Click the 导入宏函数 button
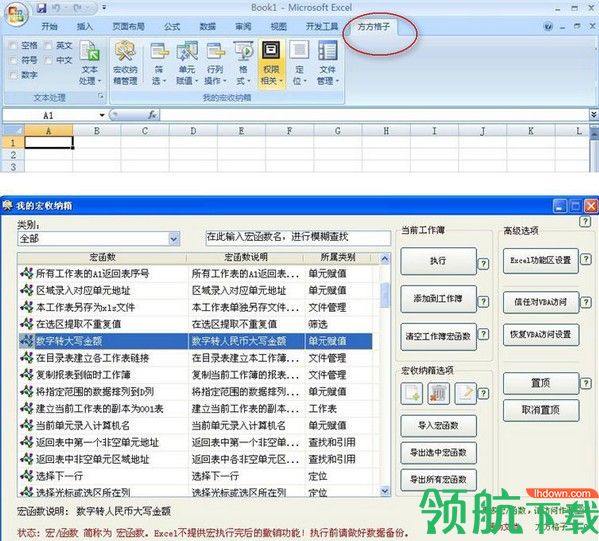The height and width of the screenshot is (541, 599). coord(438,425)
